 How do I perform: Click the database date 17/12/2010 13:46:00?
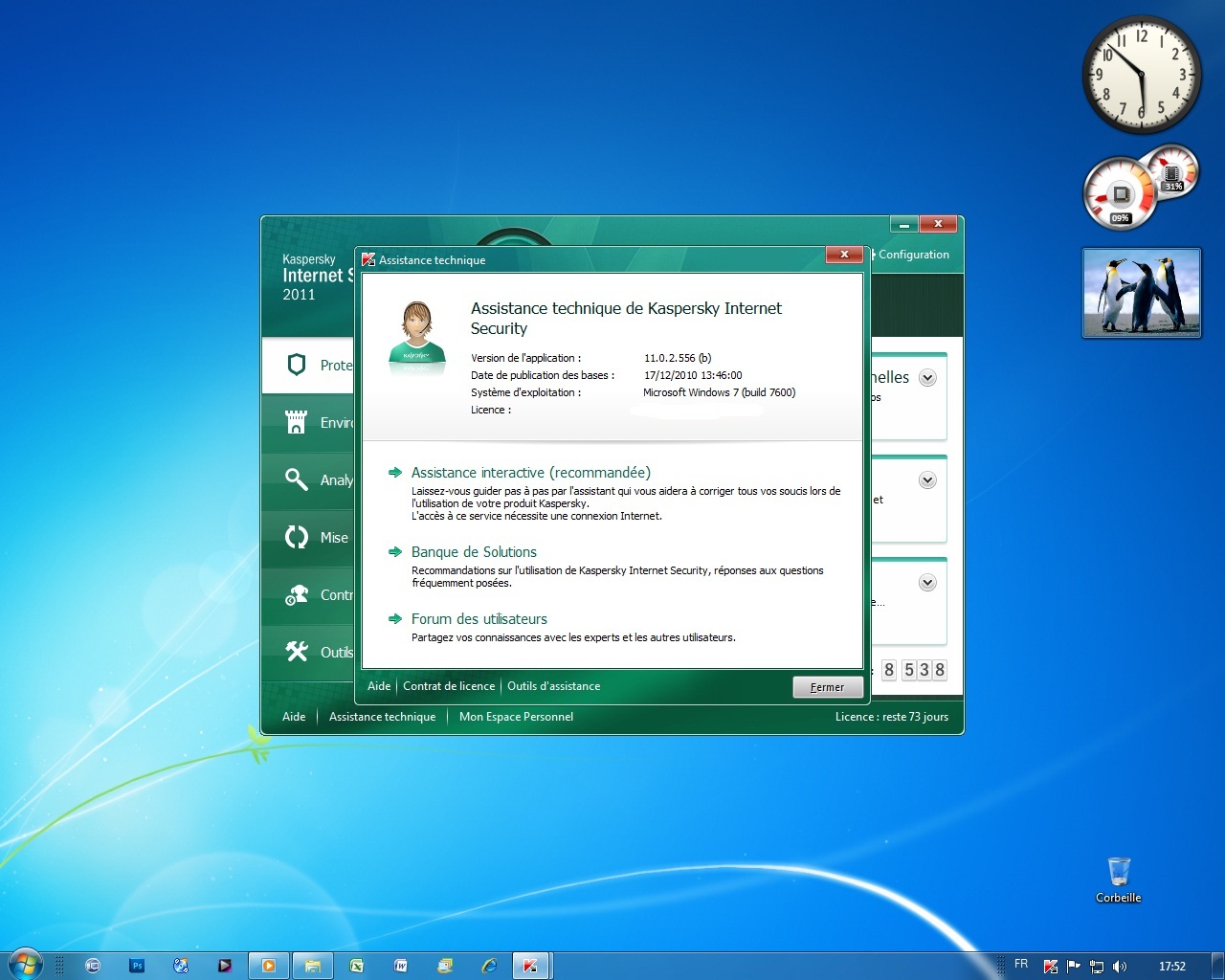tap(693, 375)
